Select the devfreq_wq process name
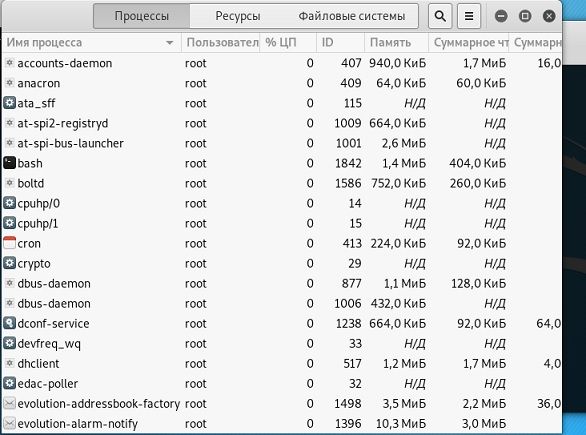Screen dimensions: 586x435 [49, 344]
